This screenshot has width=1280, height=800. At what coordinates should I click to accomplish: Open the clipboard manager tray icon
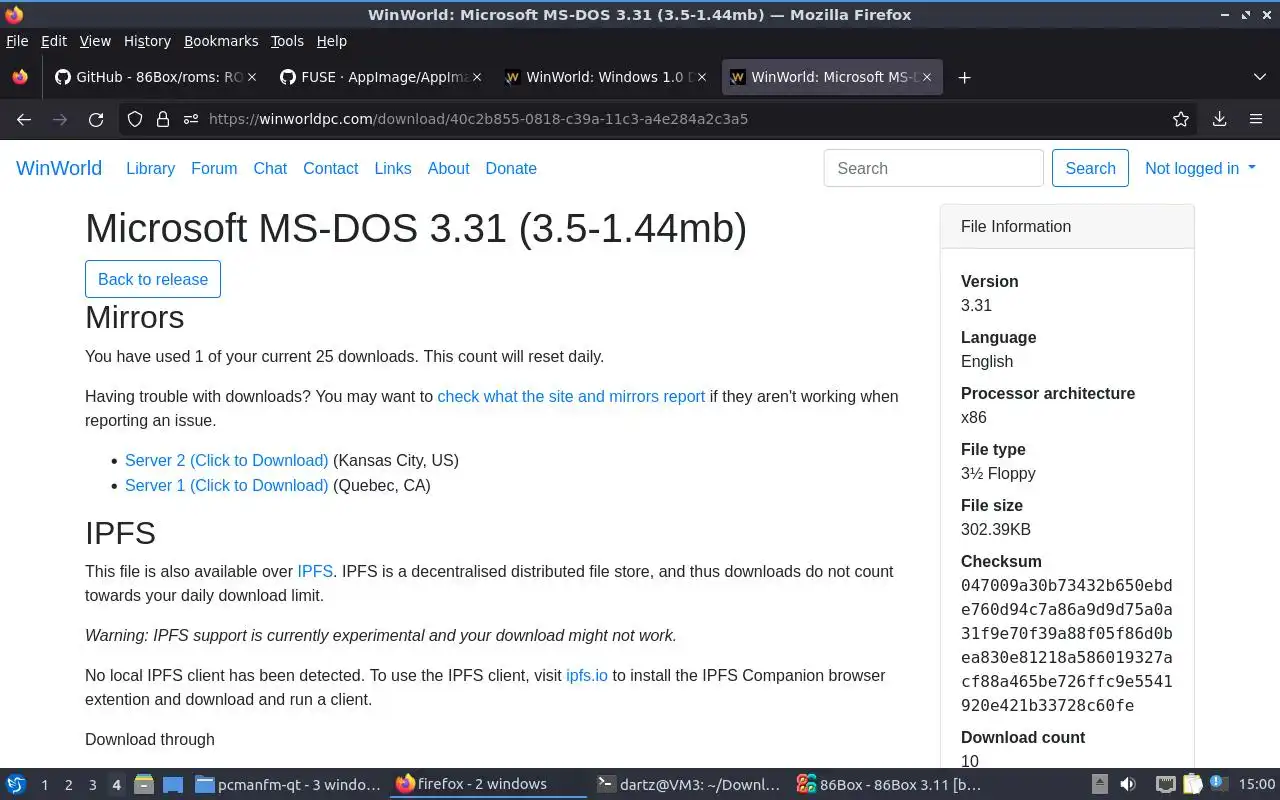click(1192, 784)
